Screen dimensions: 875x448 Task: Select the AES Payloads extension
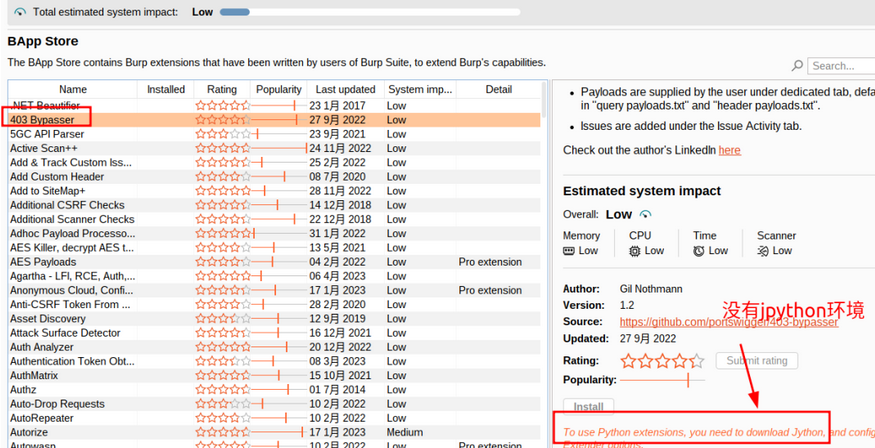(274, 262)
